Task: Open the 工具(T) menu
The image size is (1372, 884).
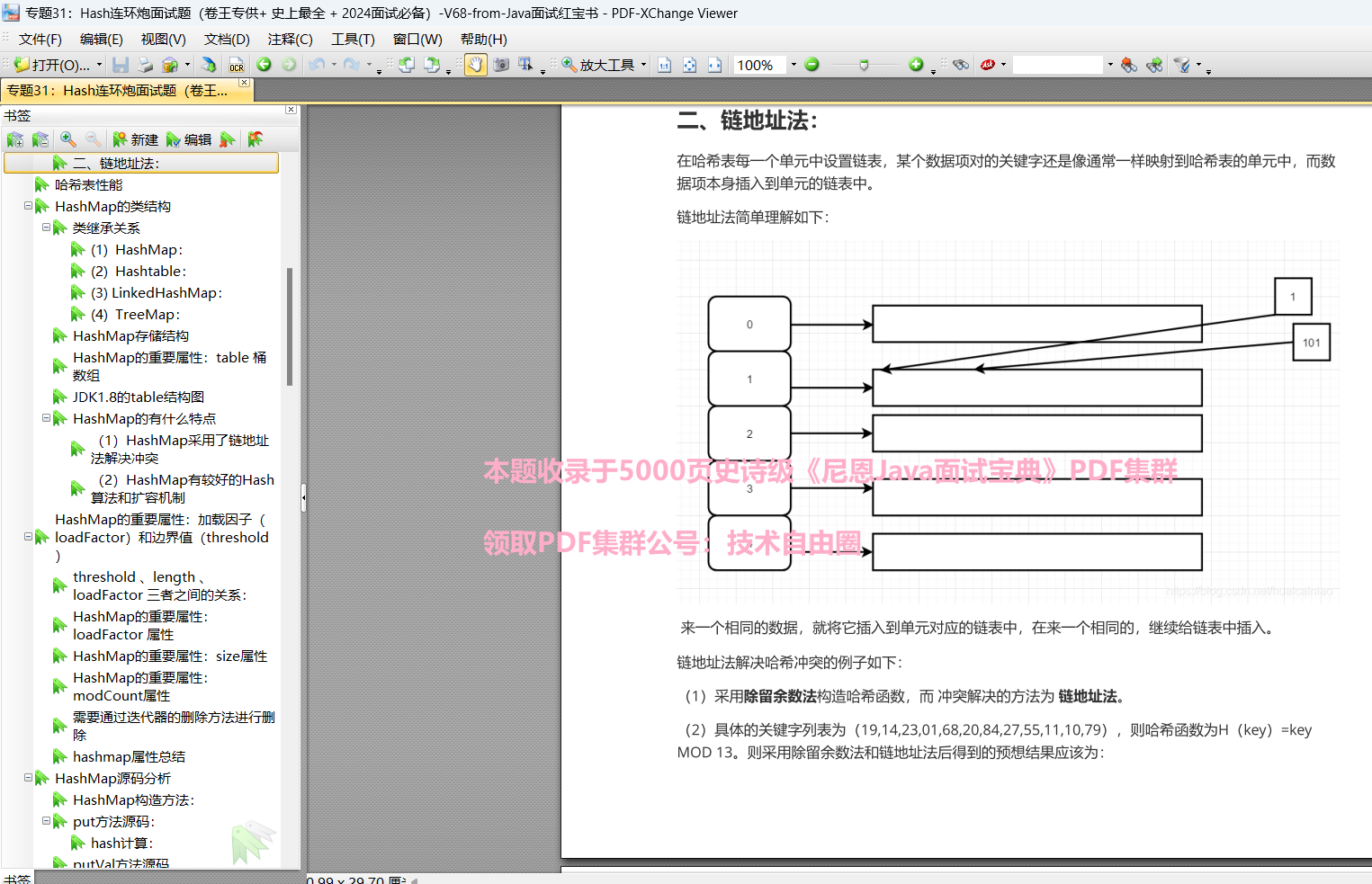Action: (x=353, y=40)
